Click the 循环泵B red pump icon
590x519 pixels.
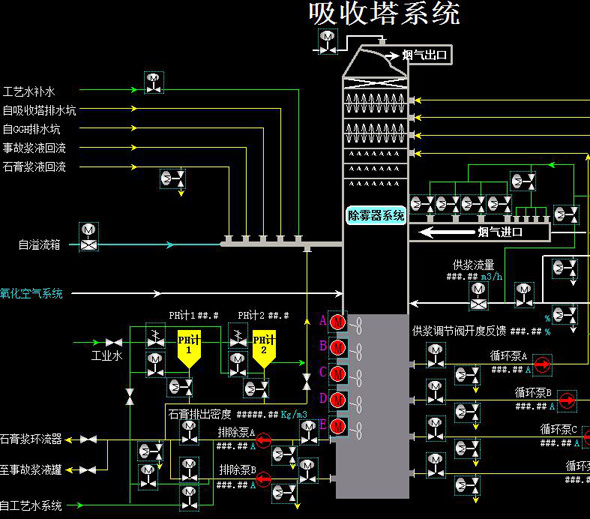567,400
